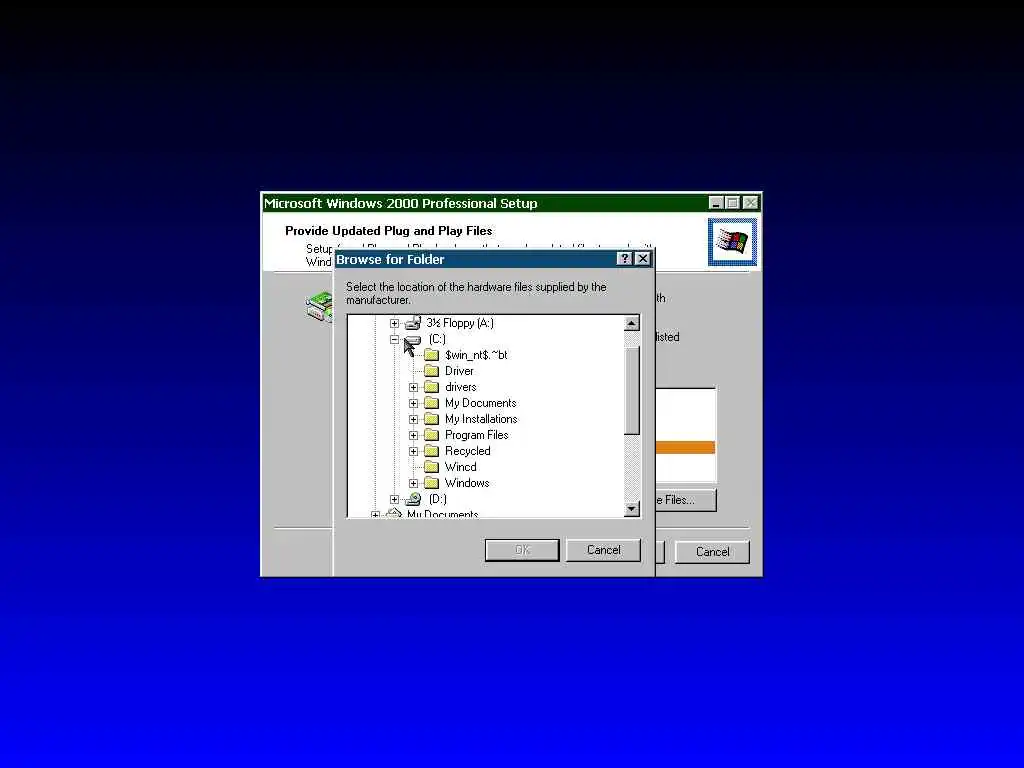Select the (D:) drive label
Image resolution: width=1024 pixels, height=768 pixels.
pyautogui.click(x=438, y=499)
